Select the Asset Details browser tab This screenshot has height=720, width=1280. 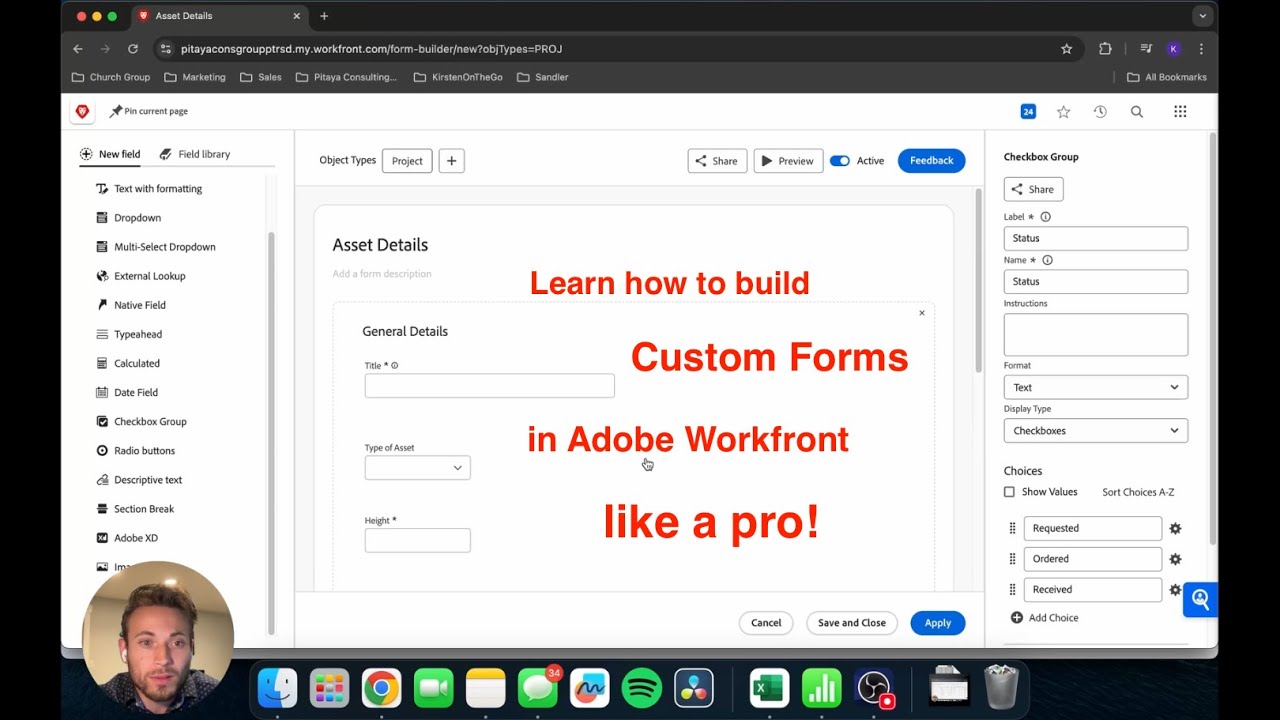(x=218, y=16)
